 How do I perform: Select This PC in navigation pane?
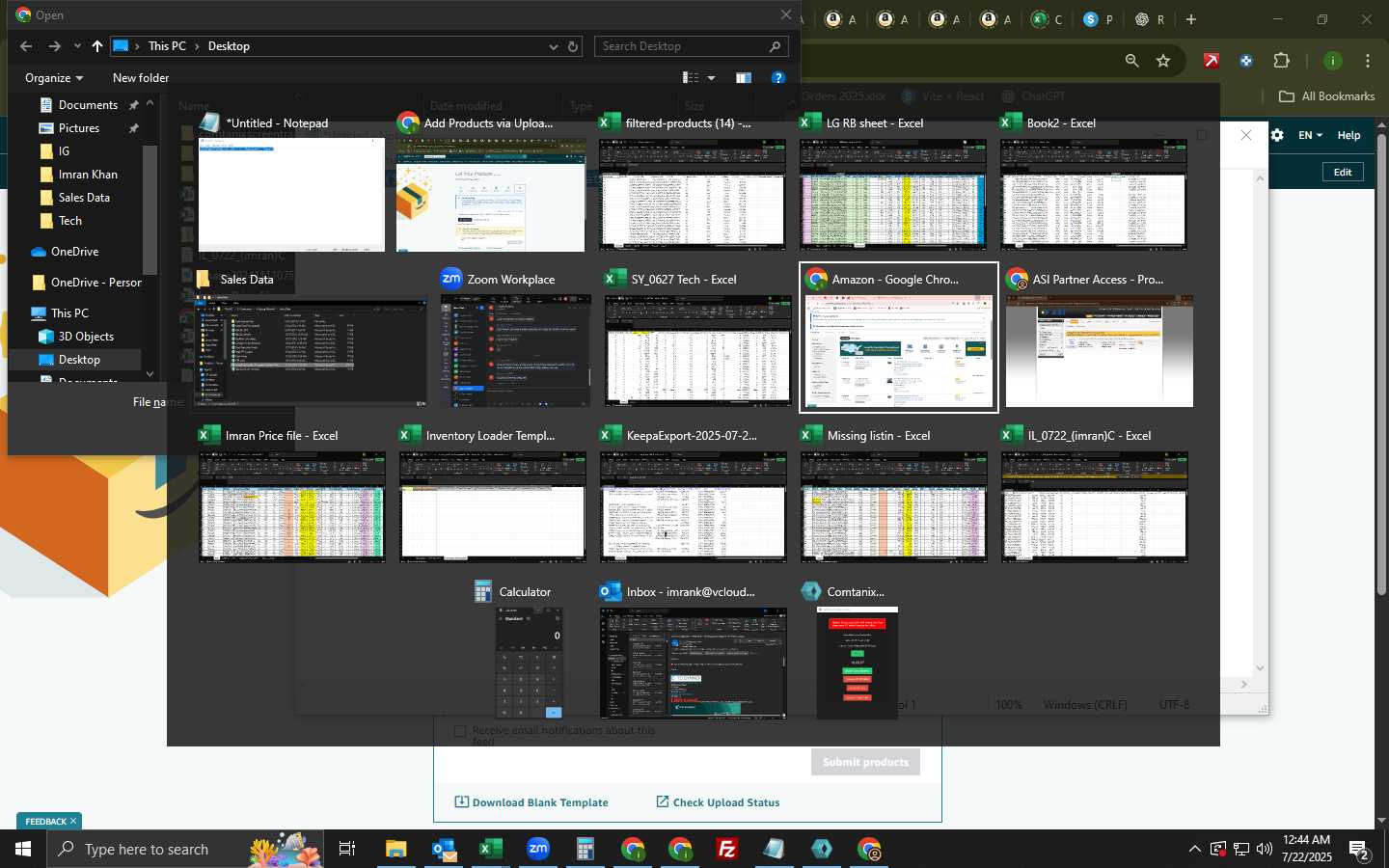point(69,313)
